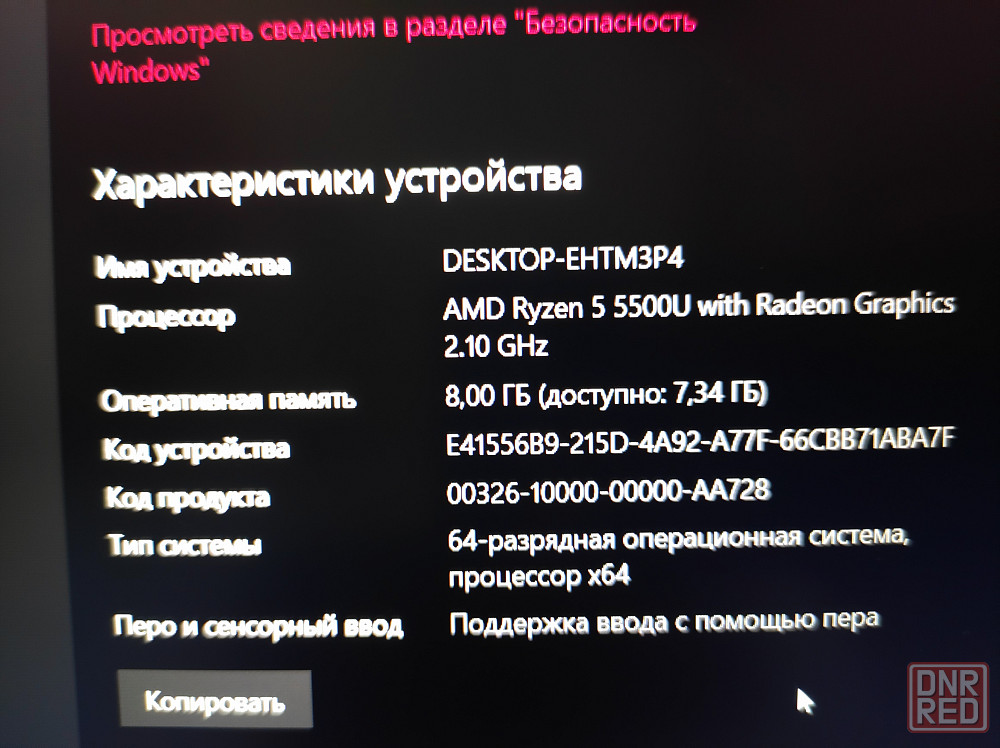
Task: Click the 2.10 GHz clock speed text
Action: tap(496, 346)
